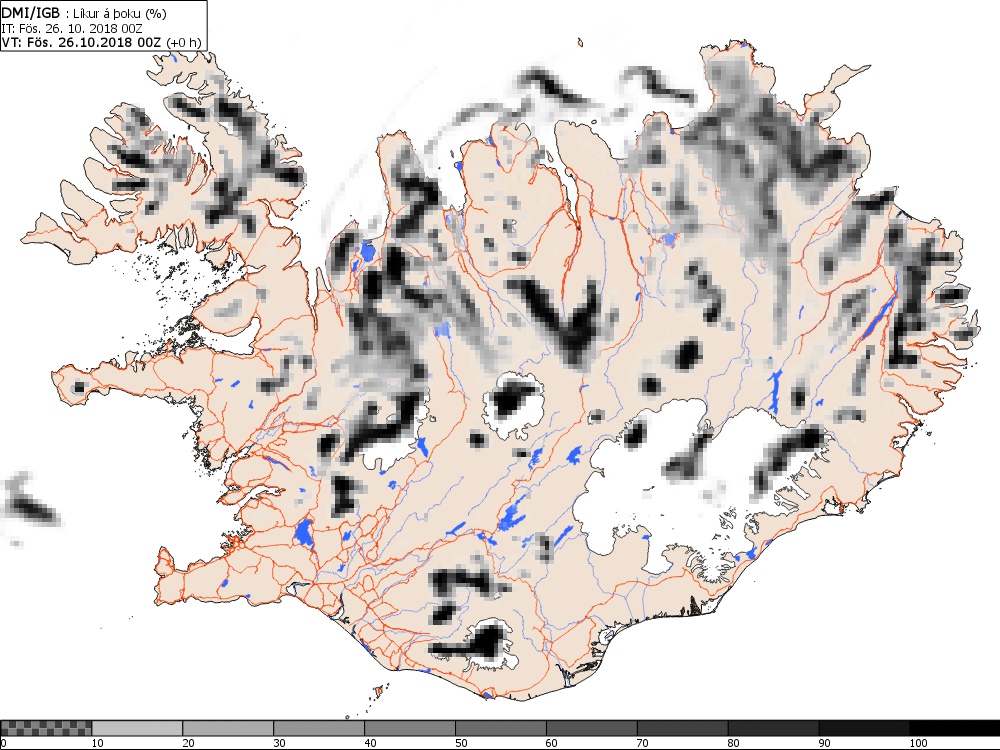The width and height of the screenshot is (1000, 750).
Task: Choose the 70–80% legend color segment
Action: [682, 728]
